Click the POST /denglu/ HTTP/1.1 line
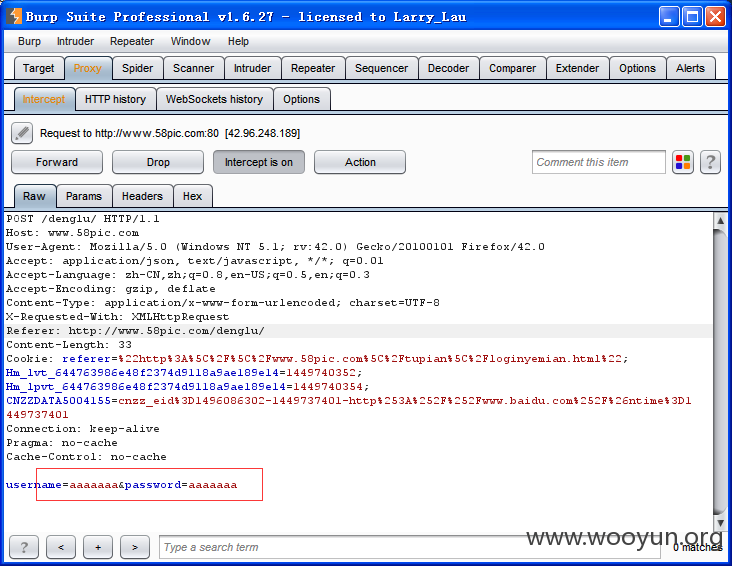The width and height of the screenshot is (732, 566). click(83, 219)
